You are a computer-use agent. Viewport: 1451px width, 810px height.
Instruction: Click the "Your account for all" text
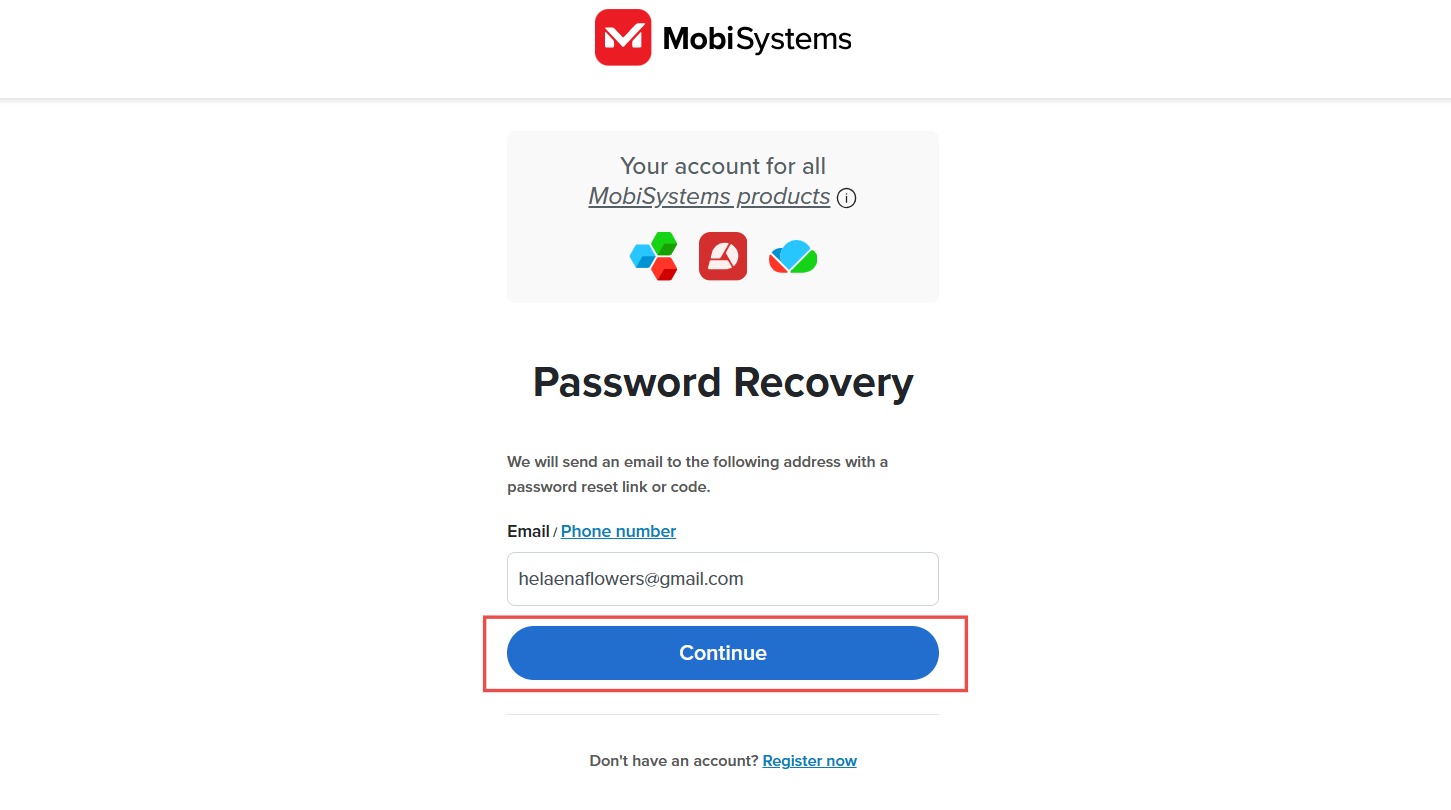click(x=723, y=166)
